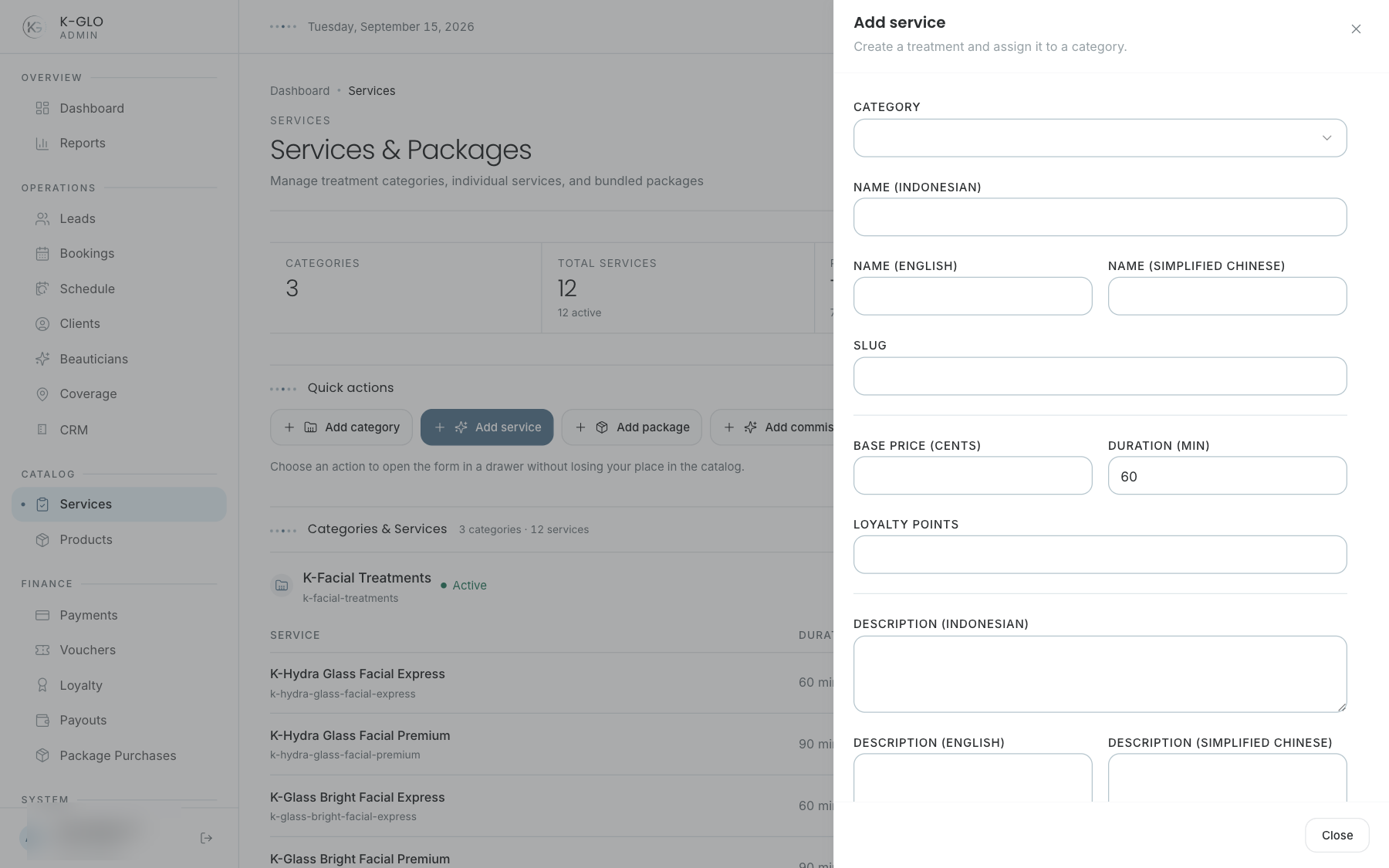
Task: Open Dashboard from sidebar icon
Action: pyautogui.click(x=42, y=108)
